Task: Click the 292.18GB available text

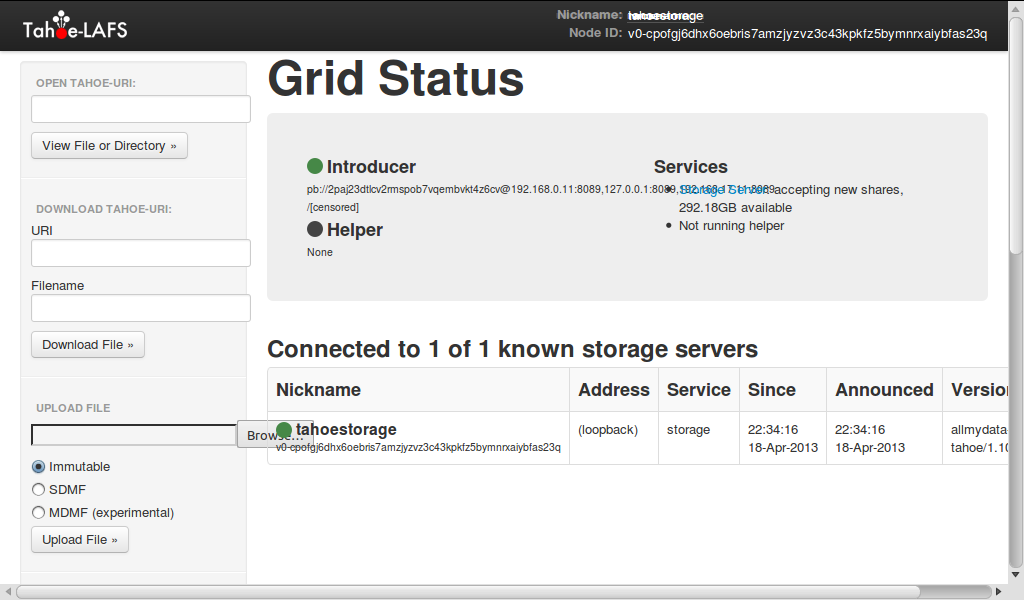Action: click(x=735, y=208)
